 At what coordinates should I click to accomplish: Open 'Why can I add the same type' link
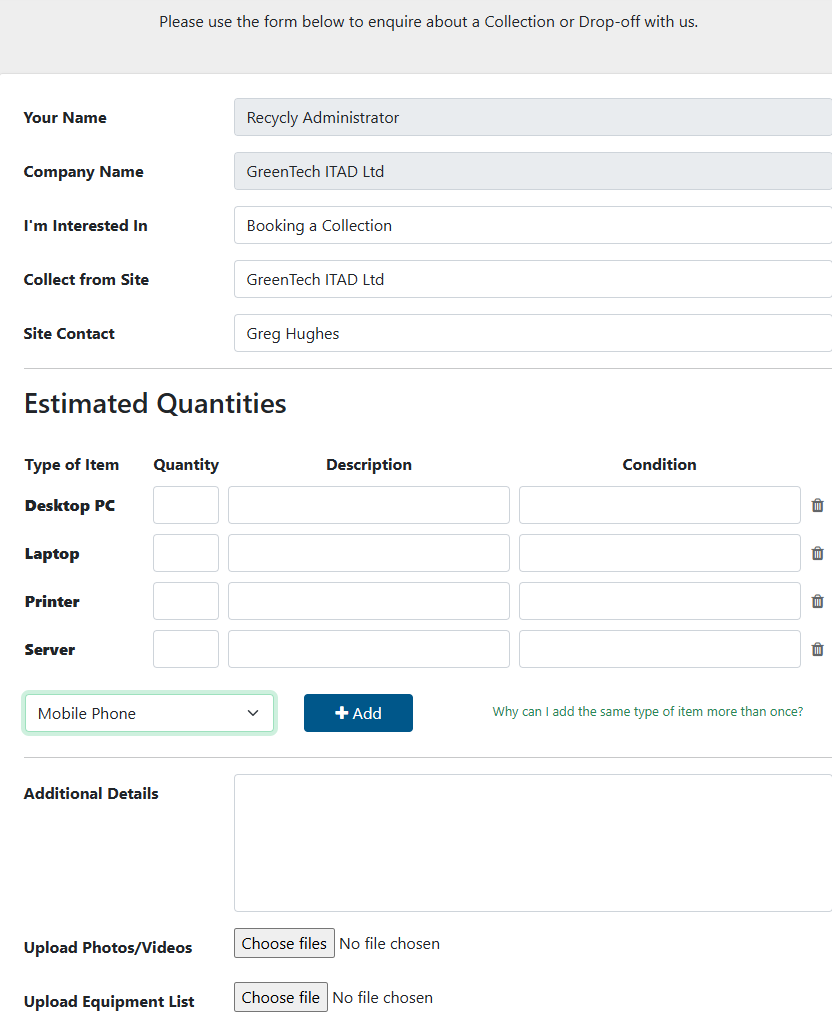pyautogui.click(x=647, y=712)
